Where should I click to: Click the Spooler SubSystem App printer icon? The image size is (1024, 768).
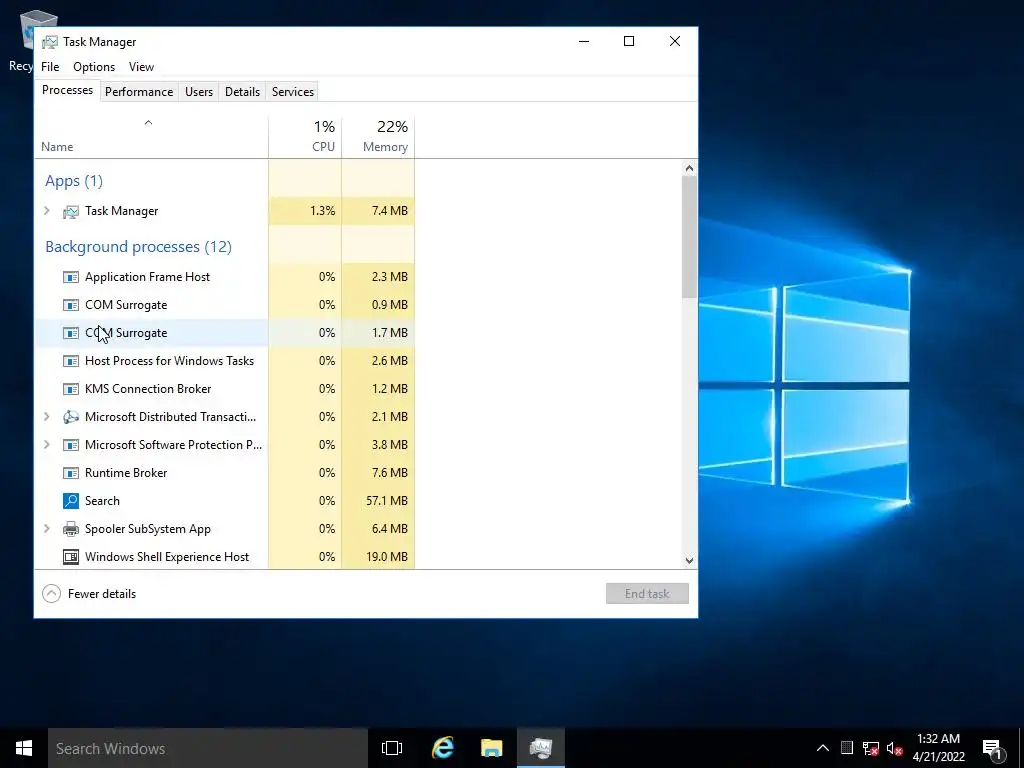pos(71,529)
